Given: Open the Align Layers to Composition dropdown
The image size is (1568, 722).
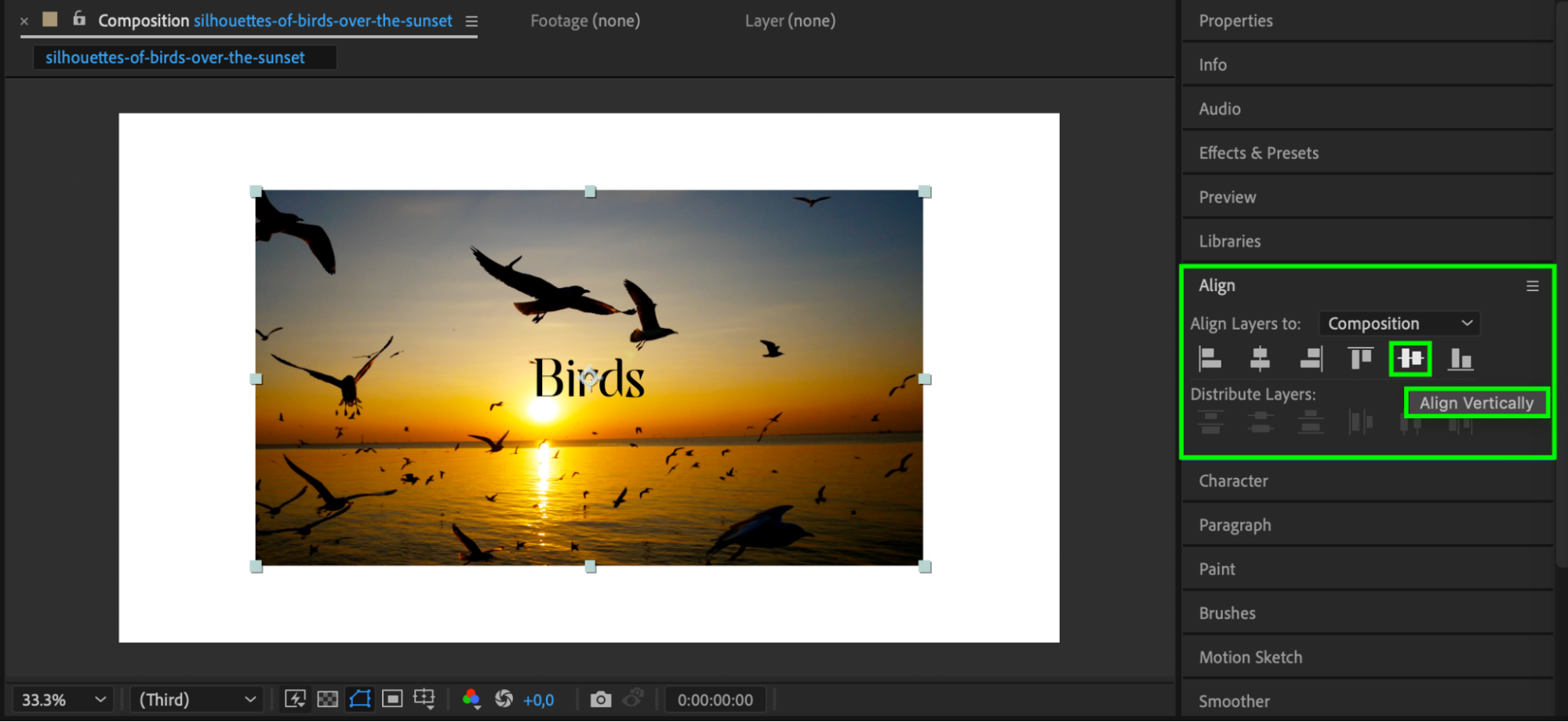Looking at the screenshot, I should 1399,323.
